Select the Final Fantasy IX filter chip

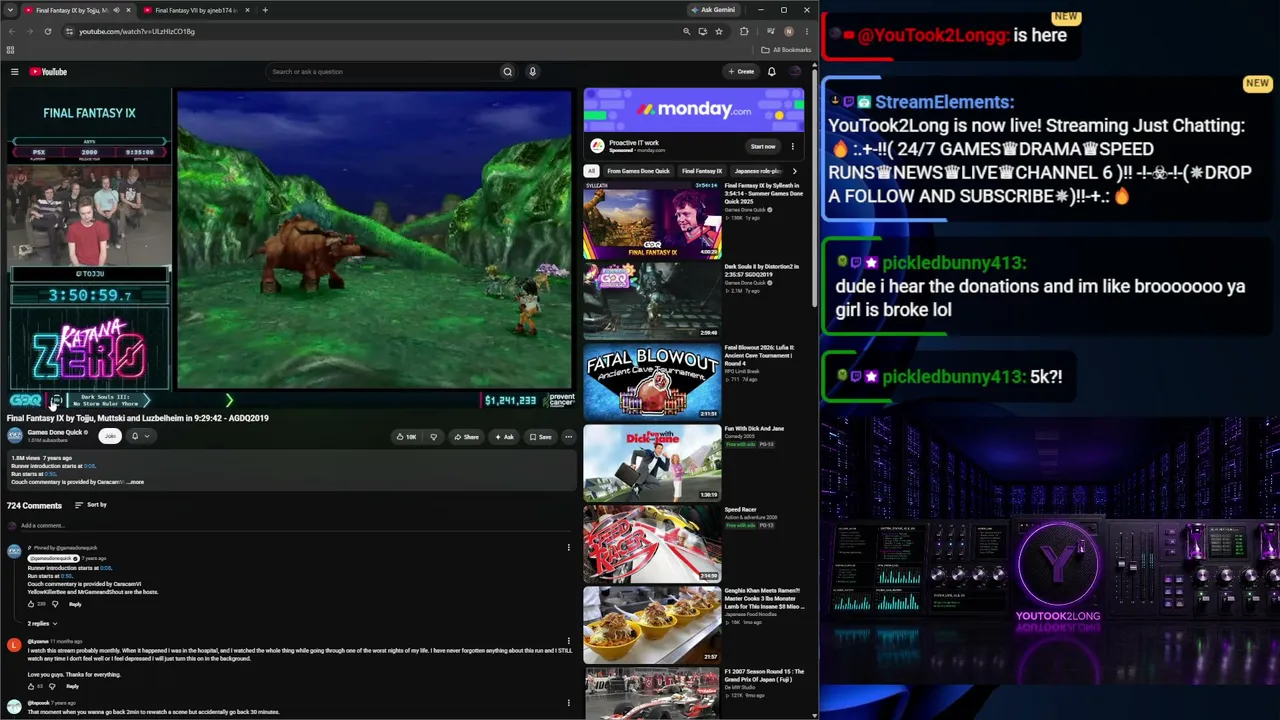pyautogui.click(x=702, y=171)
